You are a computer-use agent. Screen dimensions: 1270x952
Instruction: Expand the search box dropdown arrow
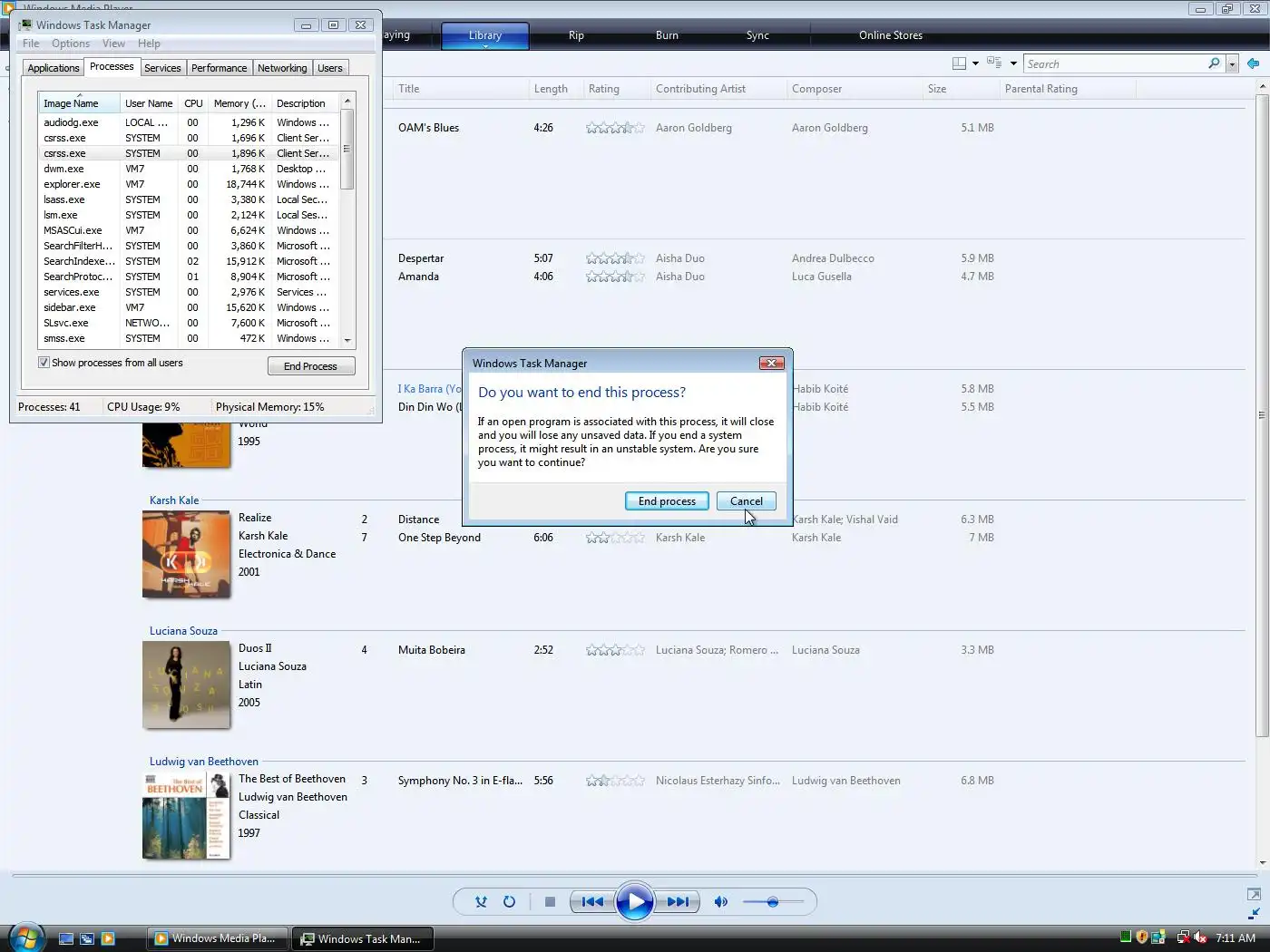click(x=1232, y=64)
